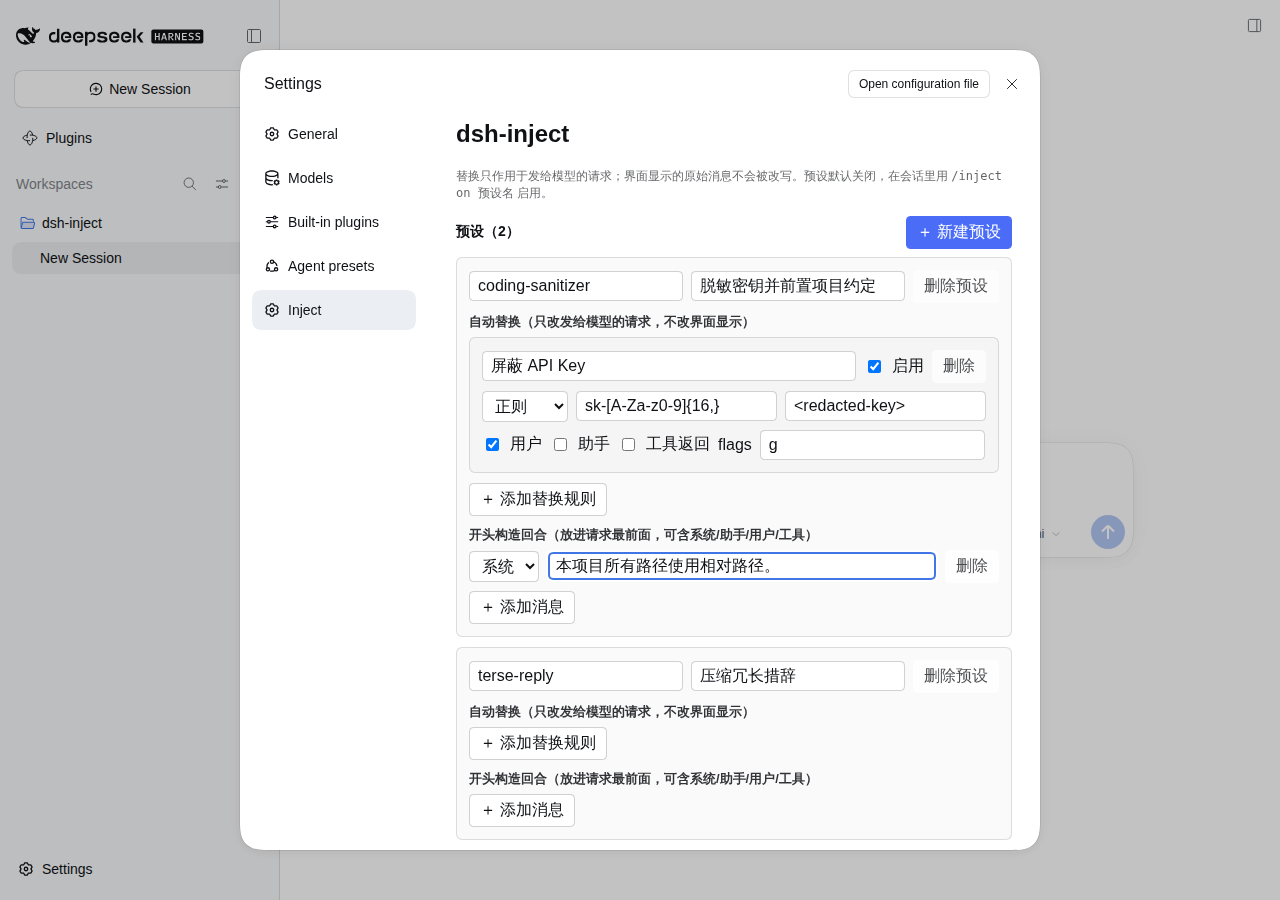Open Settings at sidebar bottom
The image size is (1280, 900).
56,869
